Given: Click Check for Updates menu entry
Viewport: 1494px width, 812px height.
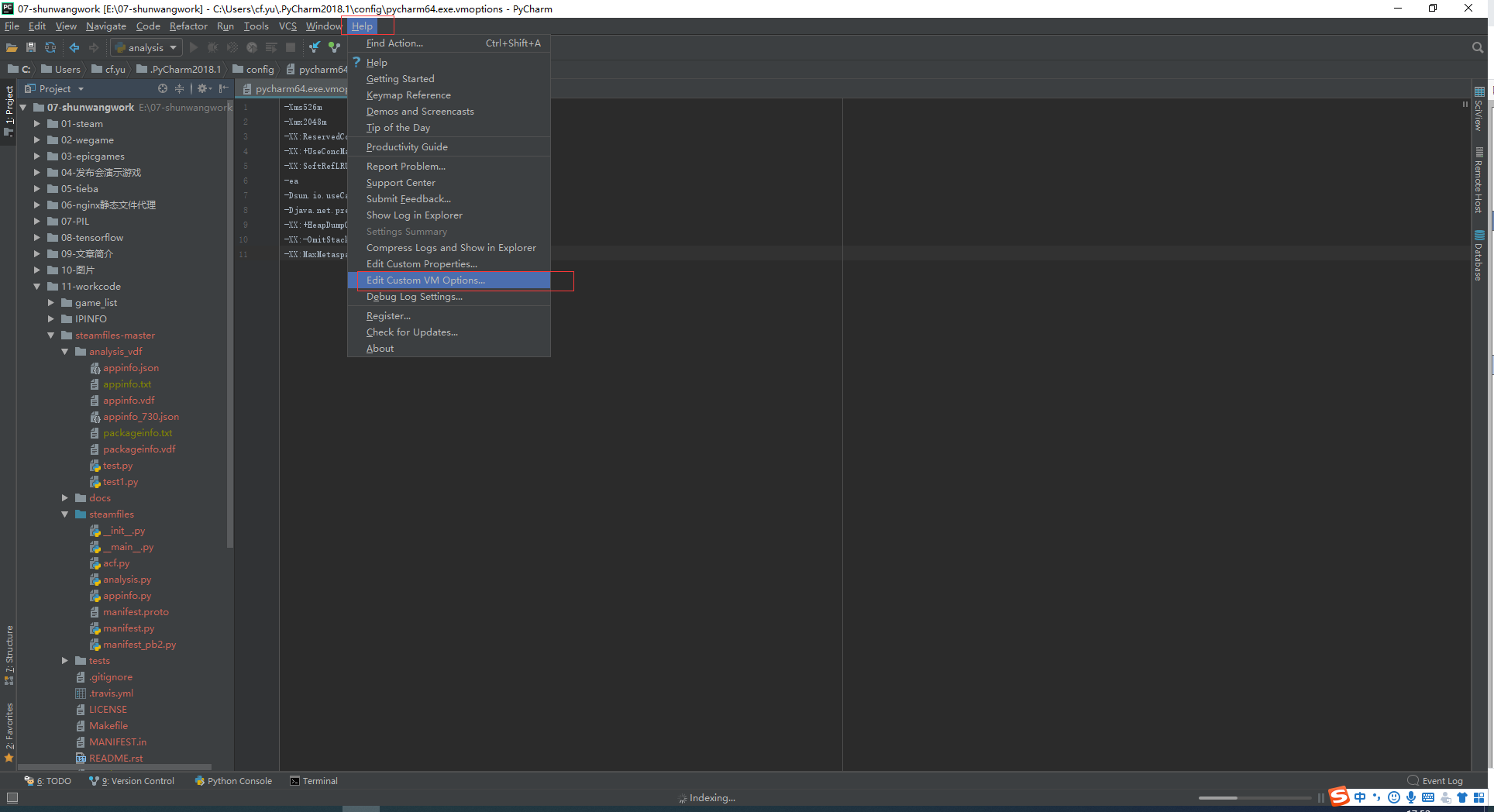Looking at the screenshot, I should [x=449, y=332].
